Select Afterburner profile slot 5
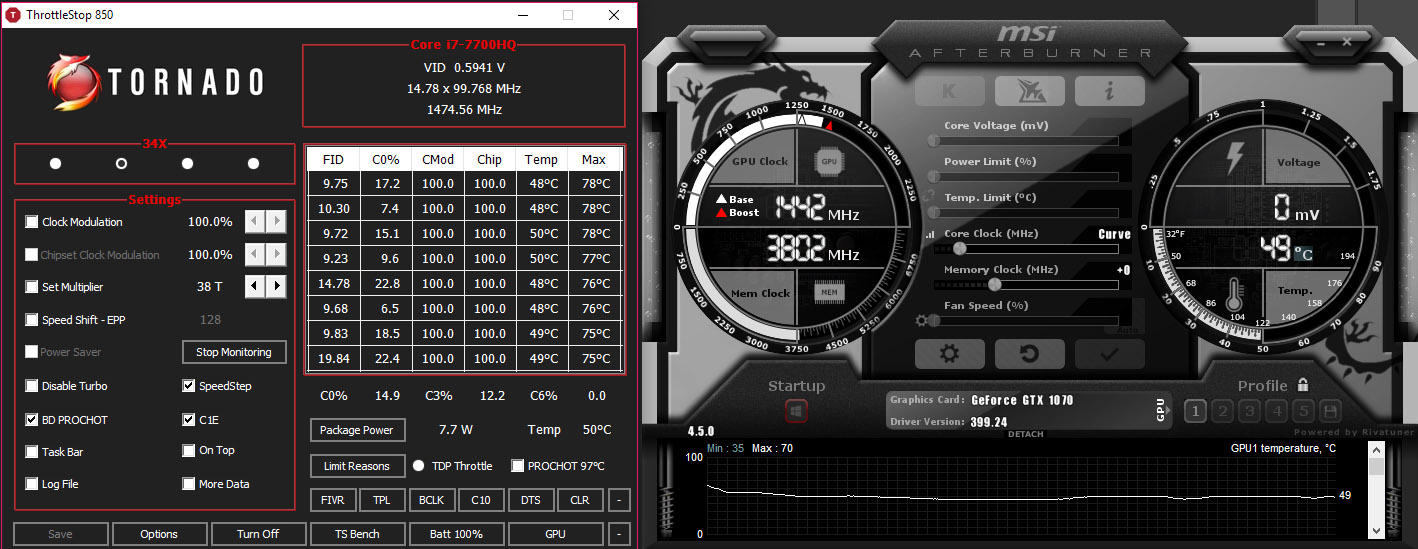The height and width of the screenshot is (549, 1418). tap(1303, 411)
